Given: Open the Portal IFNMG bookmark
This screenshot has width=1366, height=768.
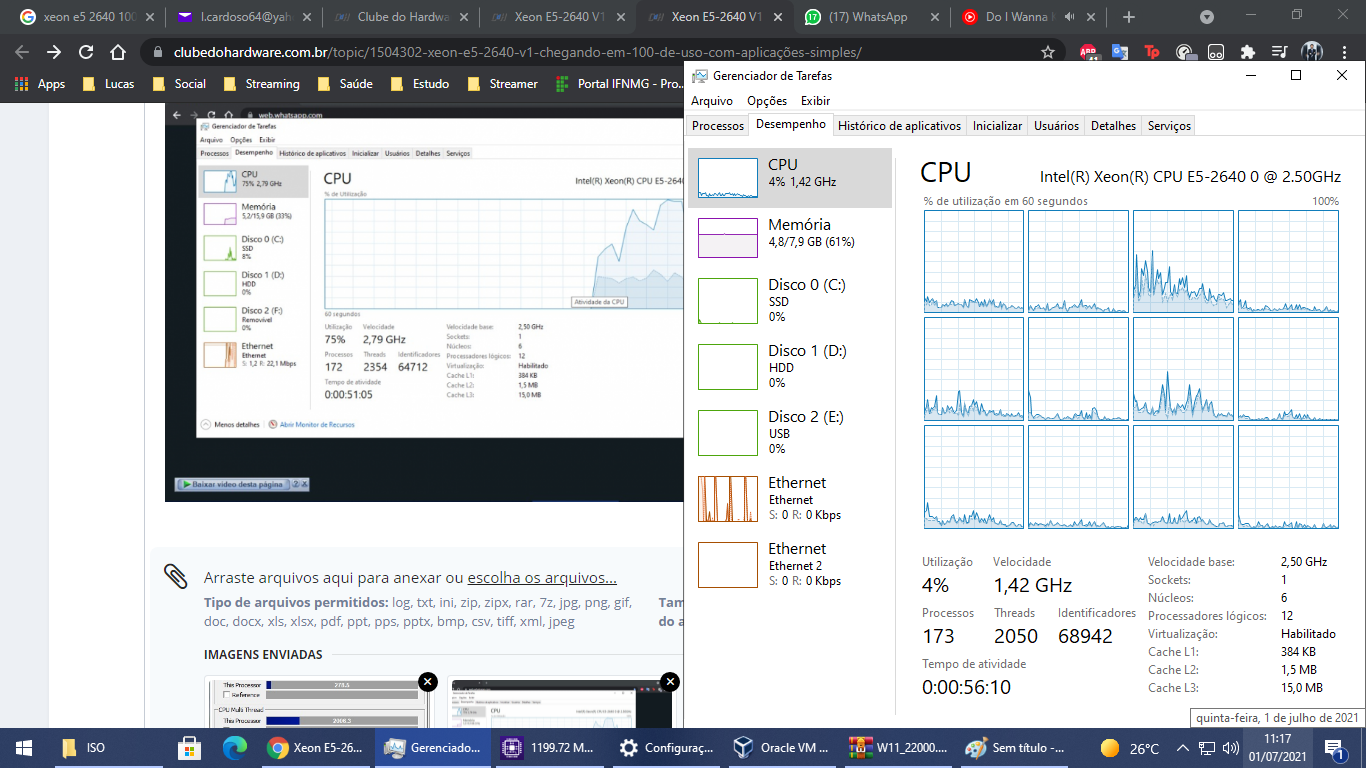Looking at the screenshot, I should (x=618, y=84).
